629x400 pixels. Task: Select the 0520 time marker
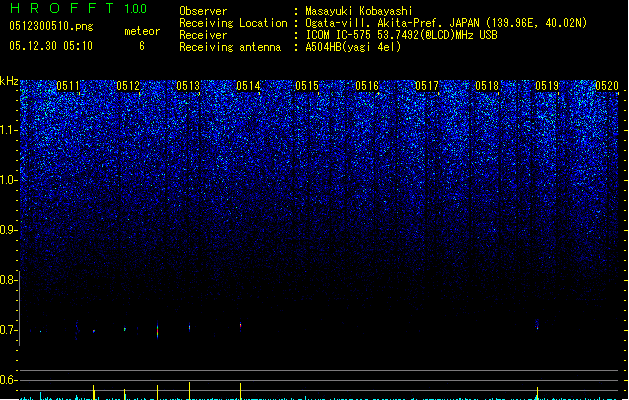tap(607, 87)
